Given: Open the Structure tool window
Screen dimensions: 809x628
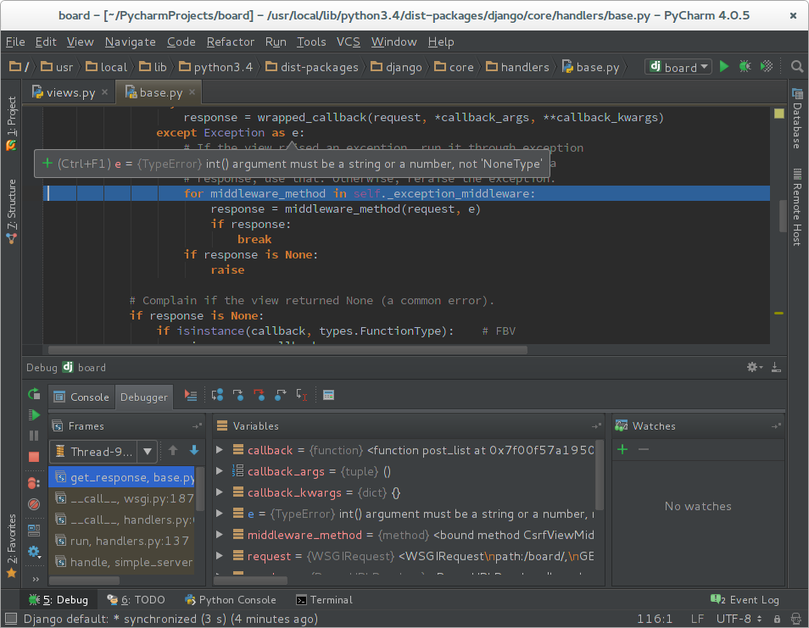Looking at the screenshot, I should tap(11, 212).
